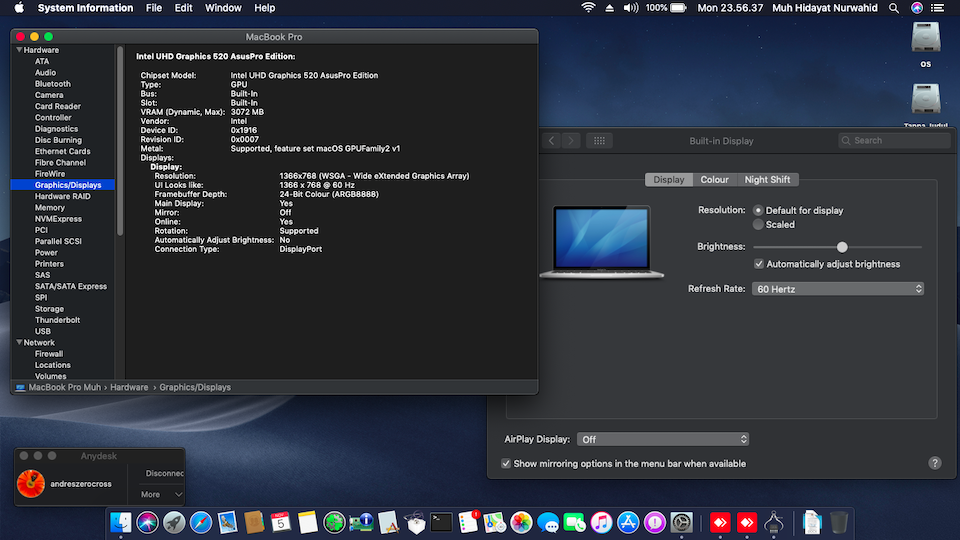The image size is (960, 540).
Task: Click the back arrow in Built-in Display window
Action: (552, 141)
